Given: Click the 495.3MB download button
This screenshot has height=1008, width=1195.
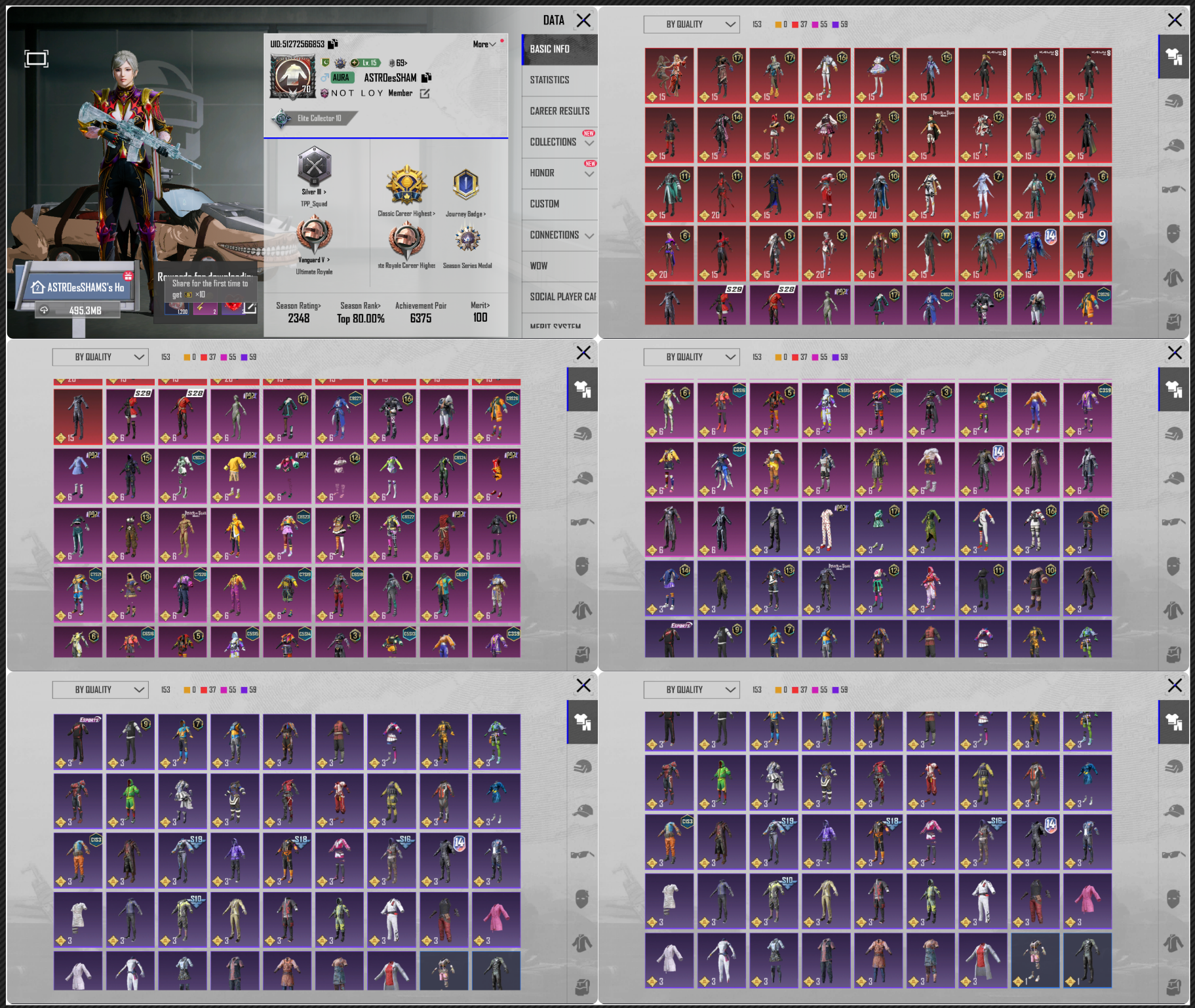Looking at the screenshot, I should point(77,310).
